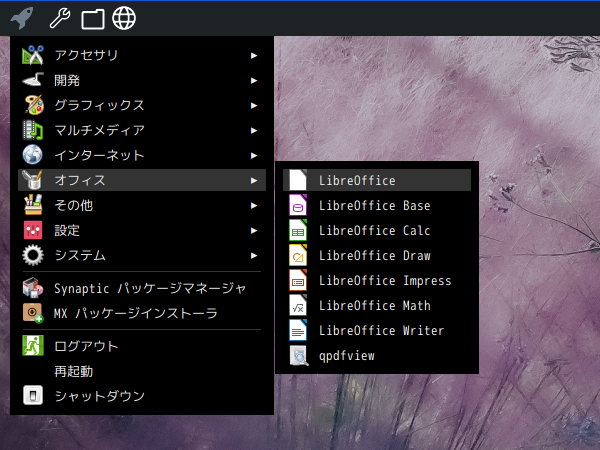The image size is (600, 450).
Task: Click the その他 toolbox icon
Action: coord(33,205)
